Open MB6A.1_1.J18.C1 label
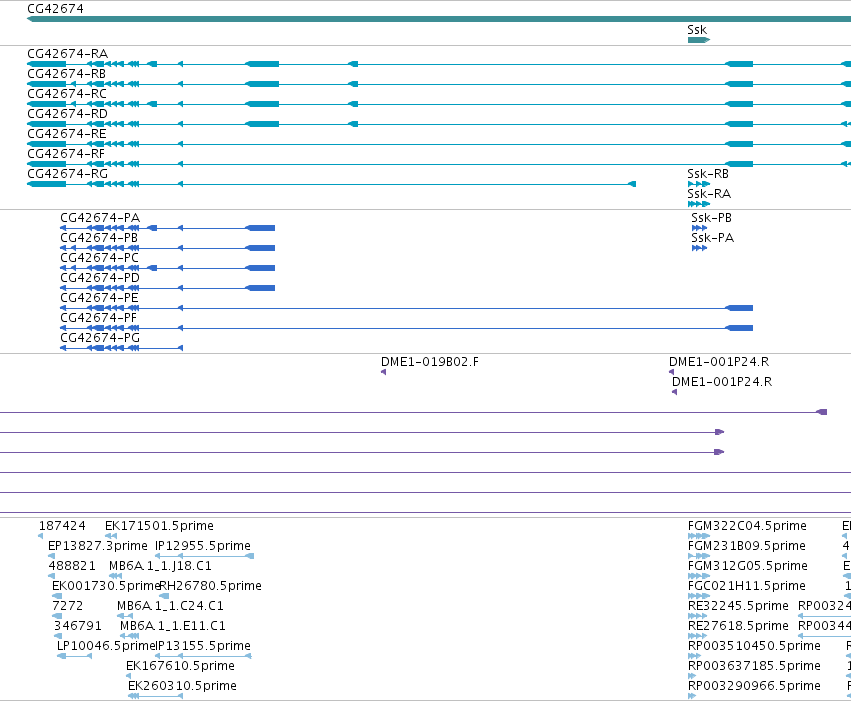 click(161, 566)
